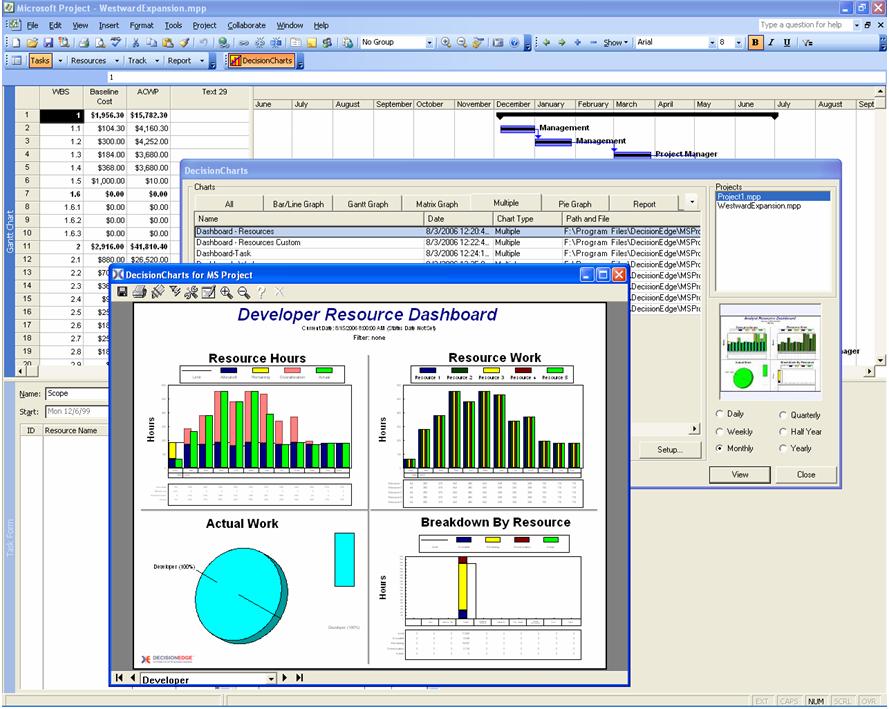Click the Link Tasks chain icon
889x709 pixels.
point(242,42)
